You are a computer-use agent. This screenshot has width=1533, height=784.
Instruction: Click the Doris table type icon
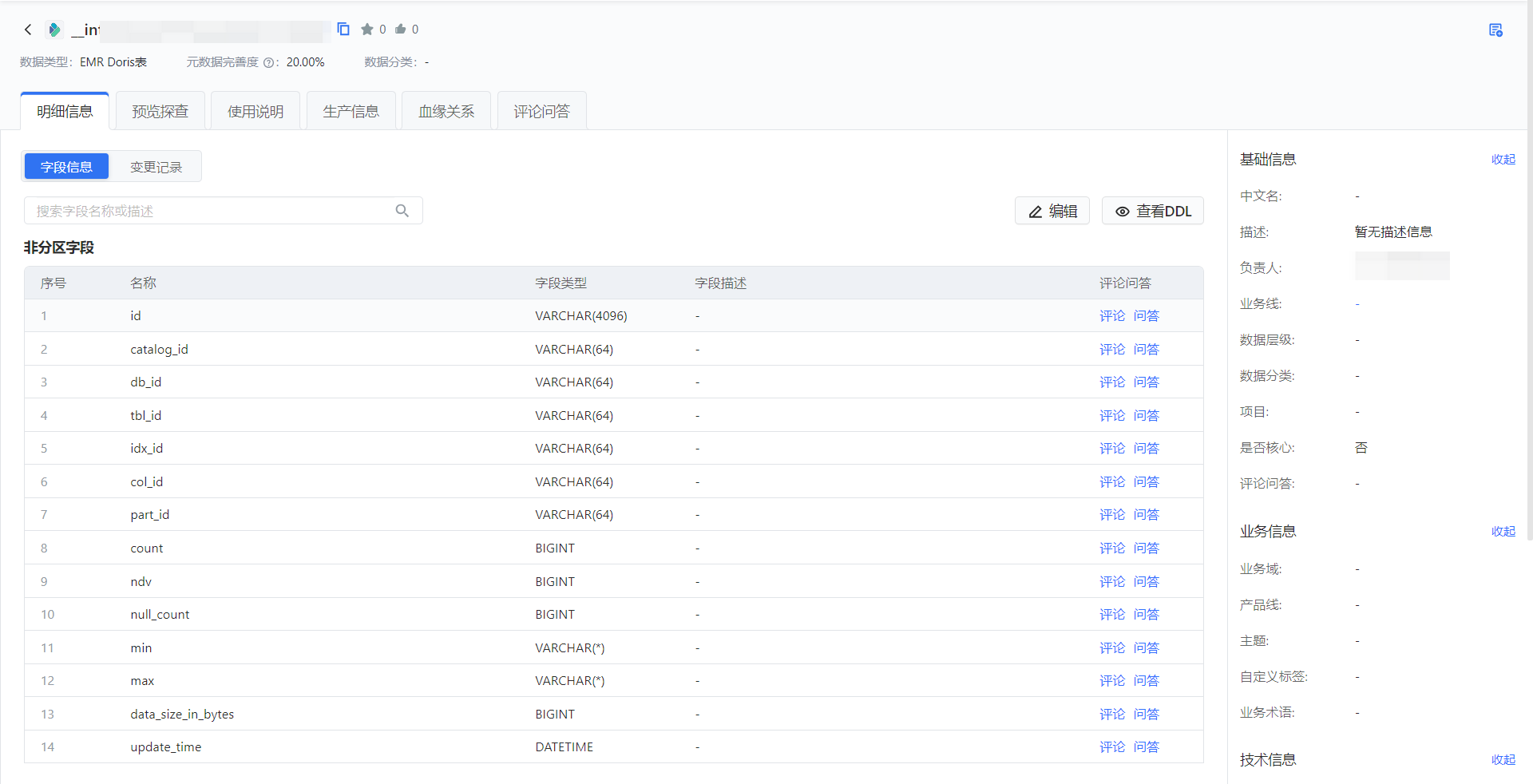click(x=54, y=30)
